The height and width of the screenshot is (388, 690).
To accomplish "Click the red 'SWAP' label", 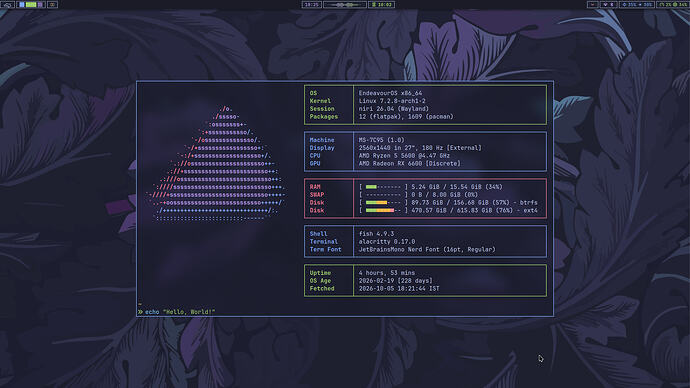I will click(x=316, y=195).
